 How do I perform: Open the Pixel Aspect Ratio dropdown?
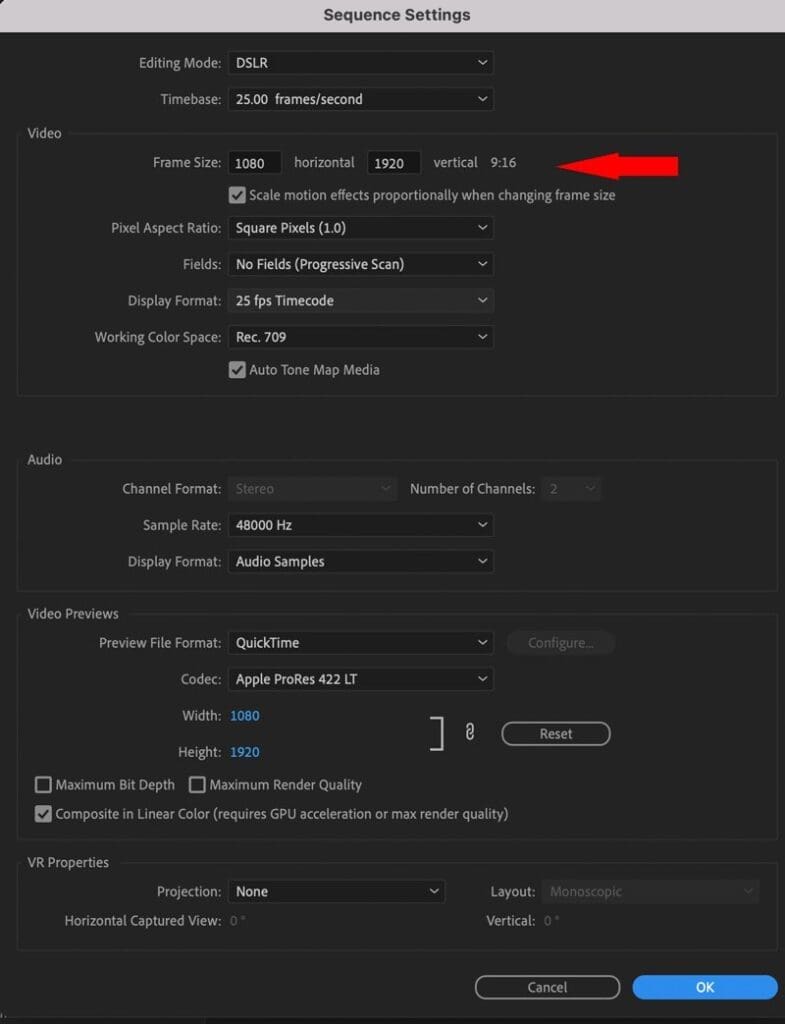360,228
